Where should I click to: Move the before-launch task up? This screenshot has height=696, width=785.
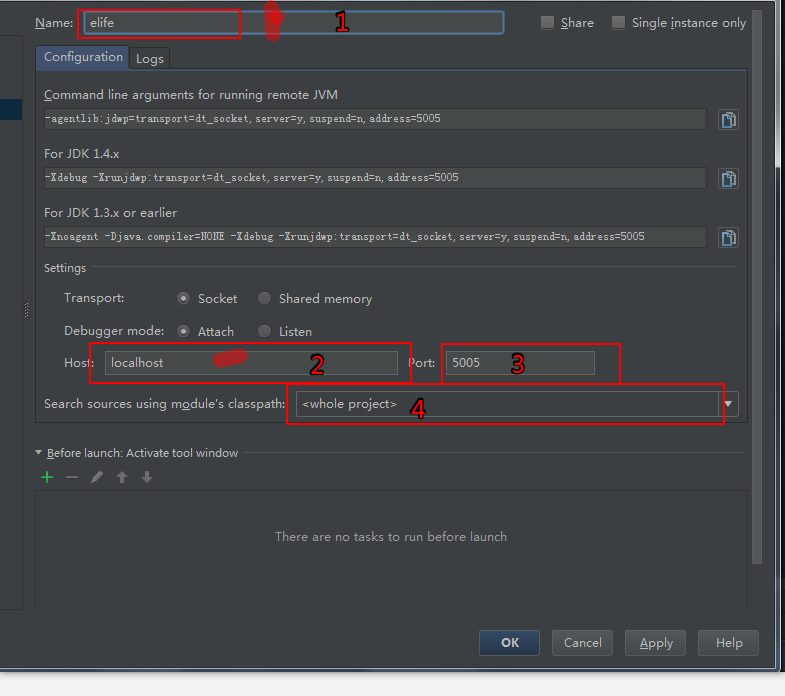pyautogui.click(x=122, y=477)
